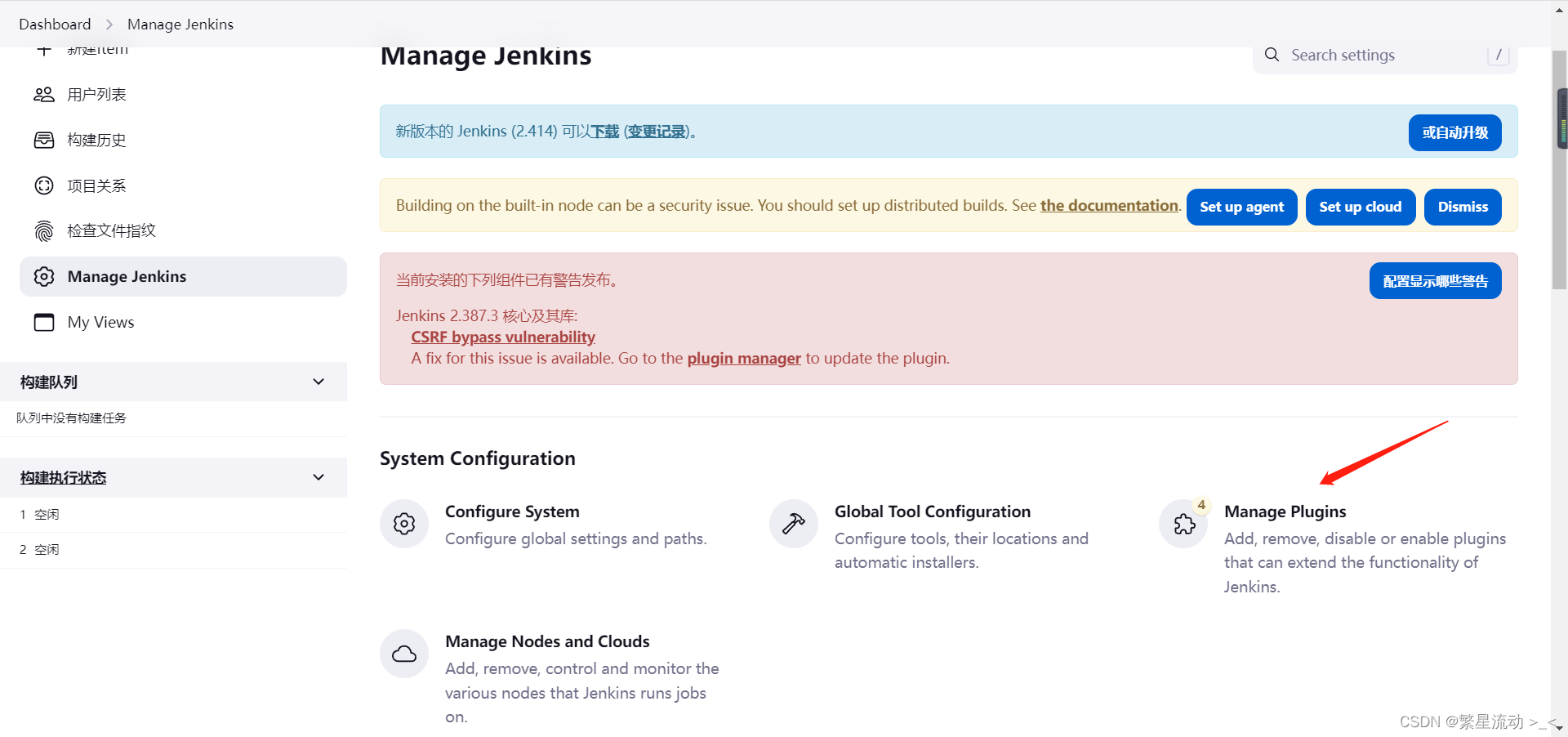Click Jenkins 2.387.3 核心及其库 text
Viewport: 1568px width, 737px height.
pos(487,316)
